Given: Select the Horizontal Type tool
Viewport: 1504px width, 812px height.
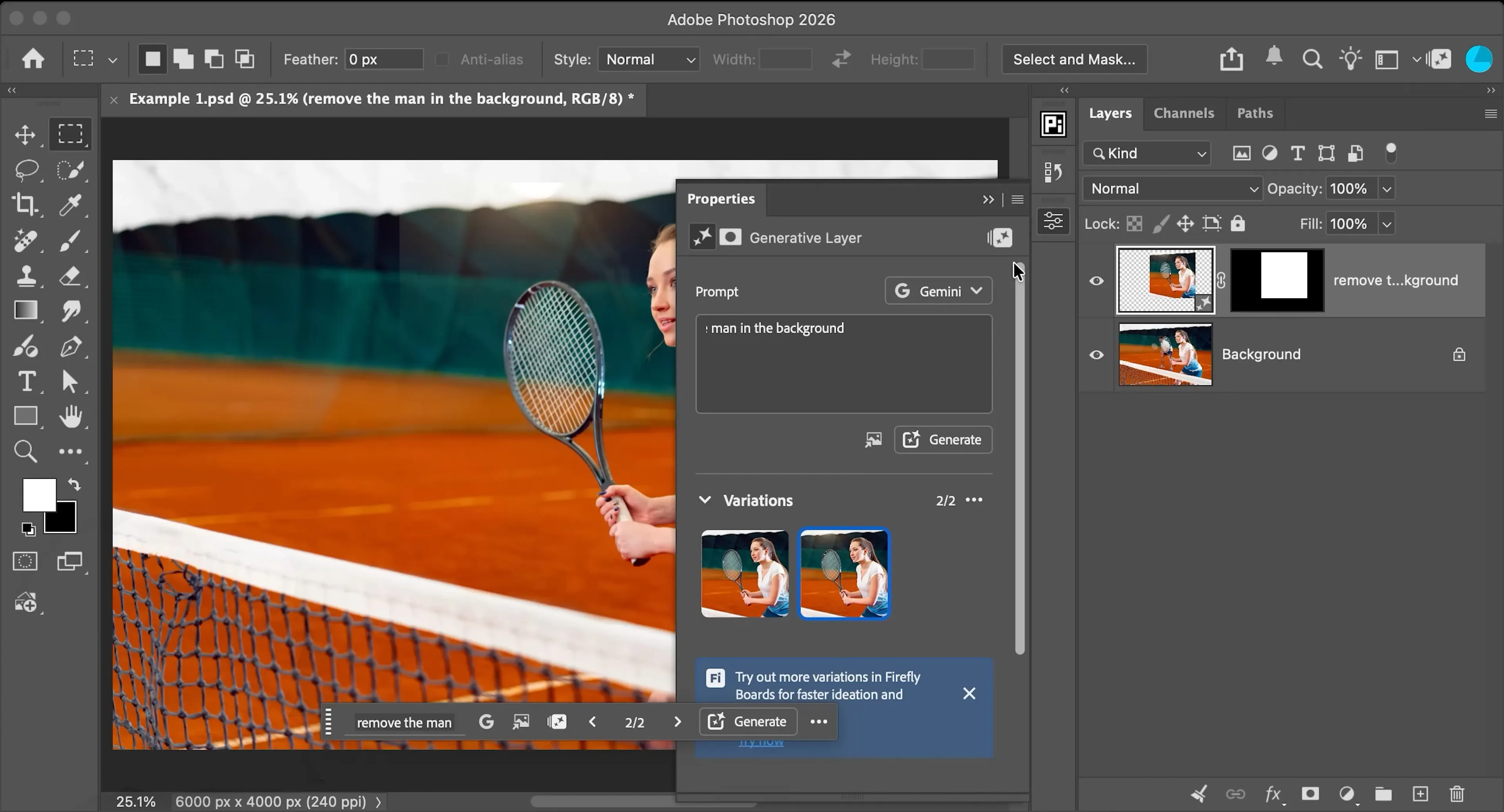Looking at the screenshot, I should tap(26, 382).
